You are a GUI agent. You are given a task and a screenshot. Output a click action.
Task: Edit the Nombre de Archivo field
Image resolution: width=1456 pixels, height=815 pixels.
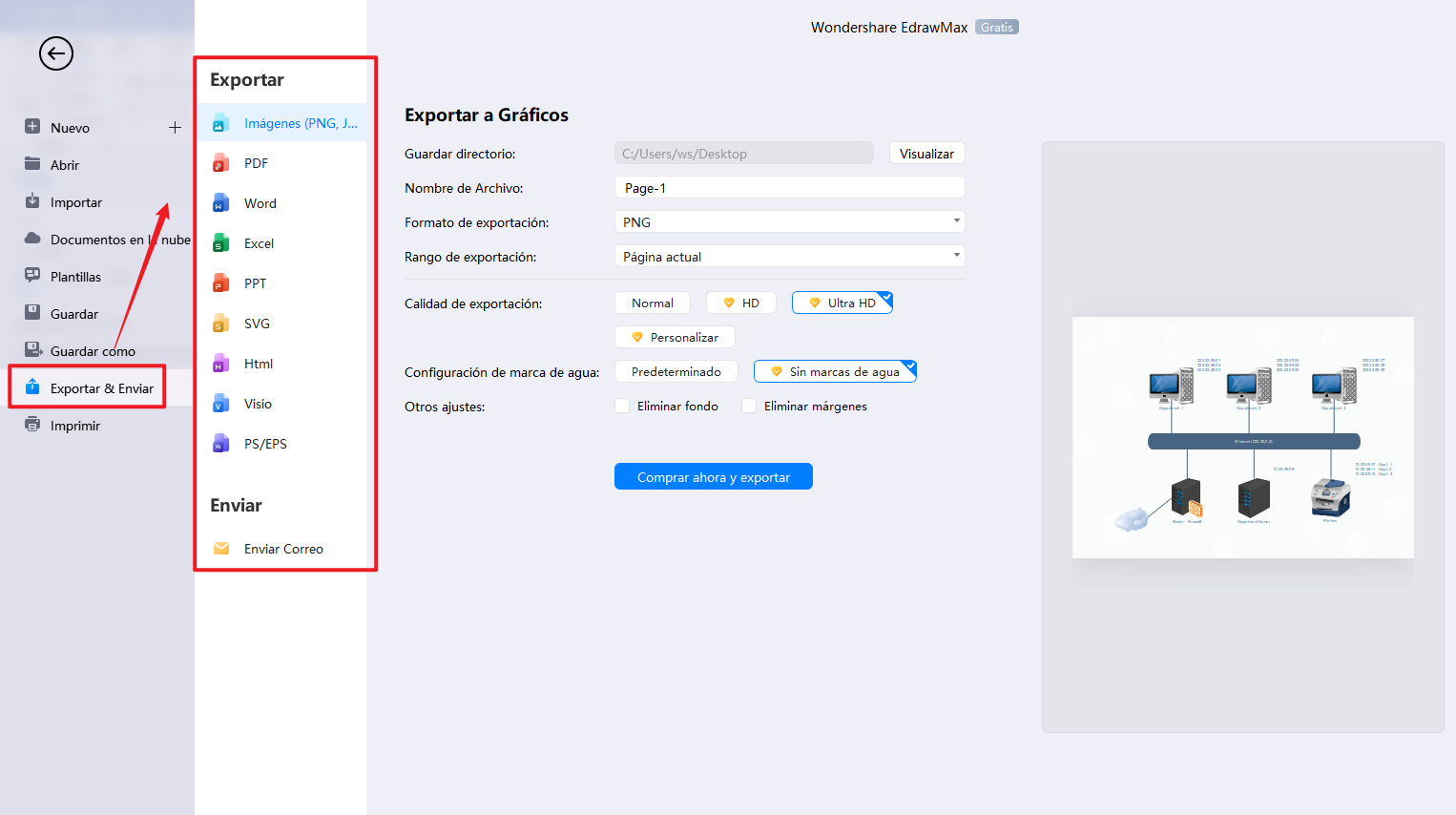(x=789, y=187)
